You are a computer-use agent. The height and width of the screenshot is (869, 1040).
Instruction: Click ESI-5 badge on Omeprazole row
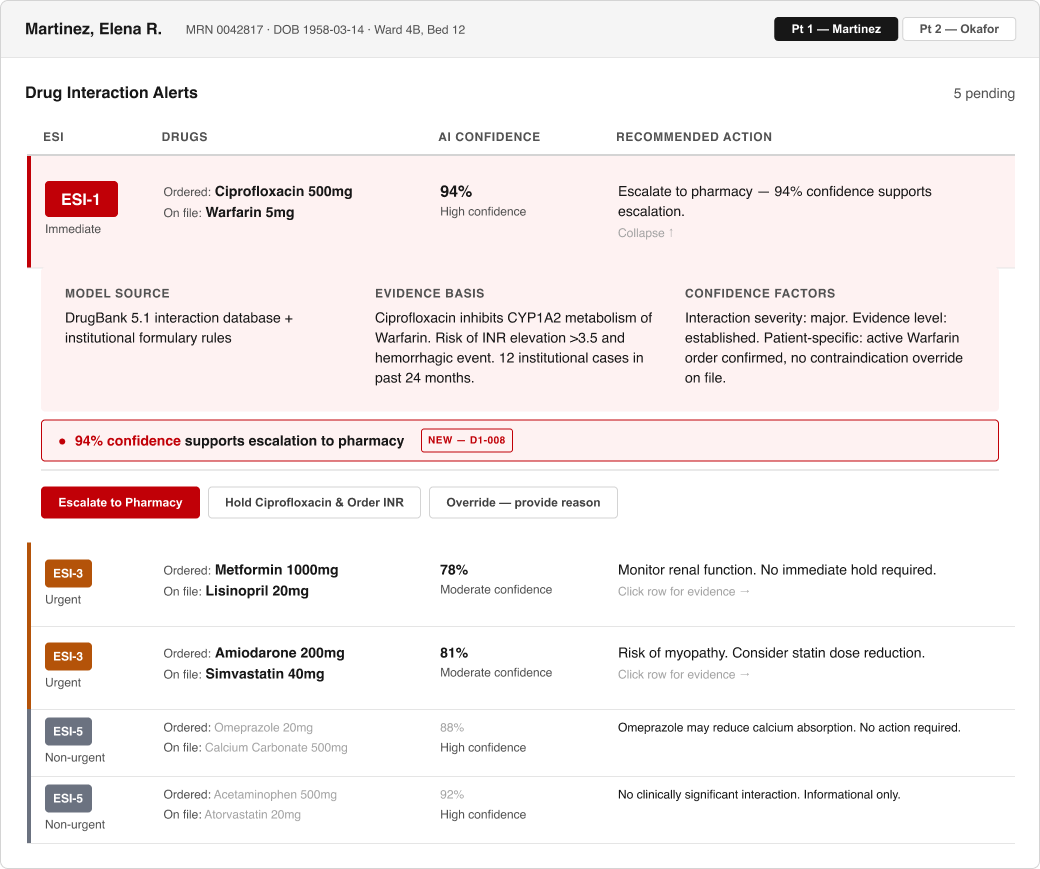tap(68, 731)
